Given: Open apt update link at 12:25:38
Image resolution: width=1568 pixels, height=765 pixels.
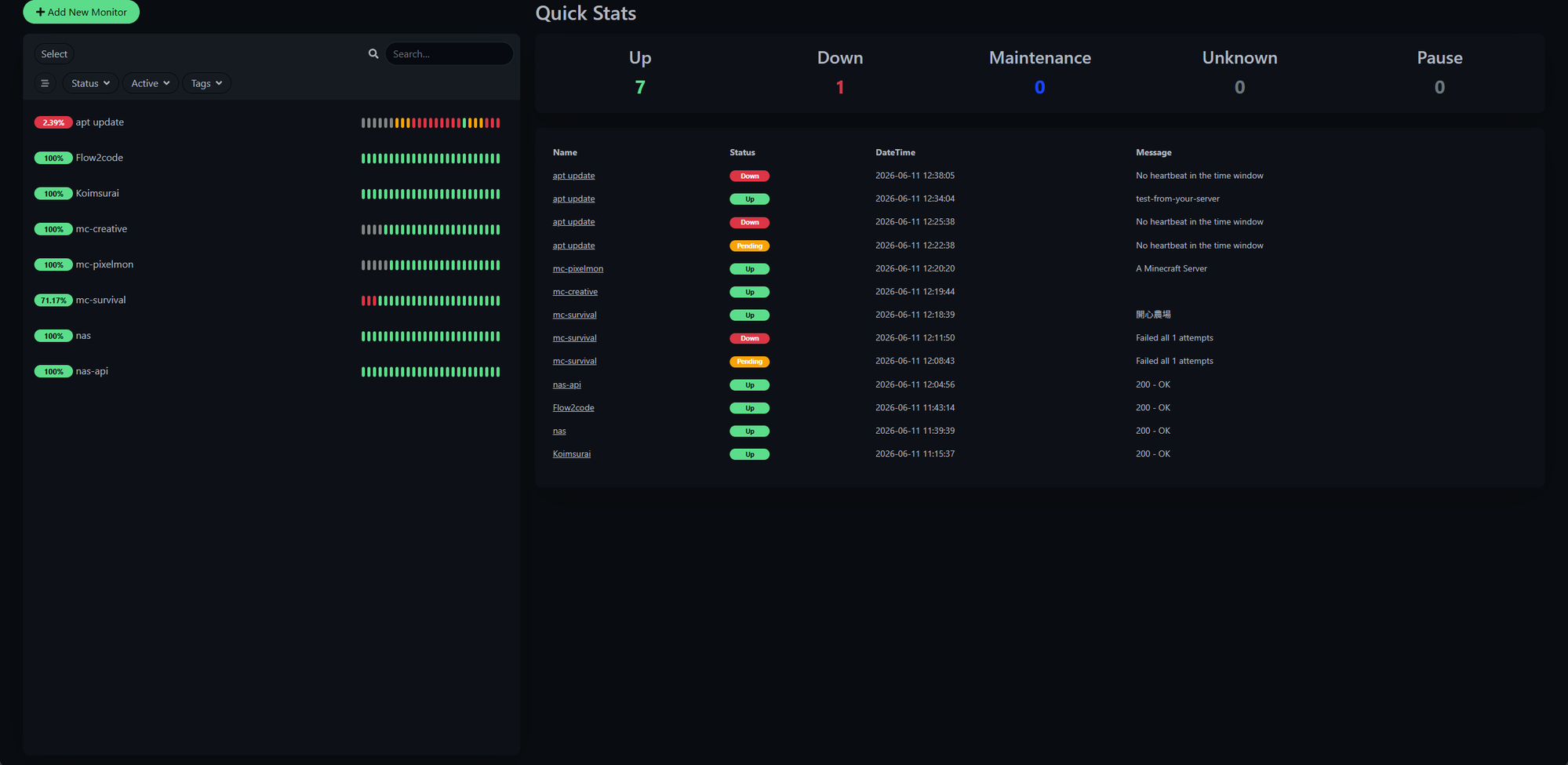Looking at the screenshot, I should [x=573, y=222].
